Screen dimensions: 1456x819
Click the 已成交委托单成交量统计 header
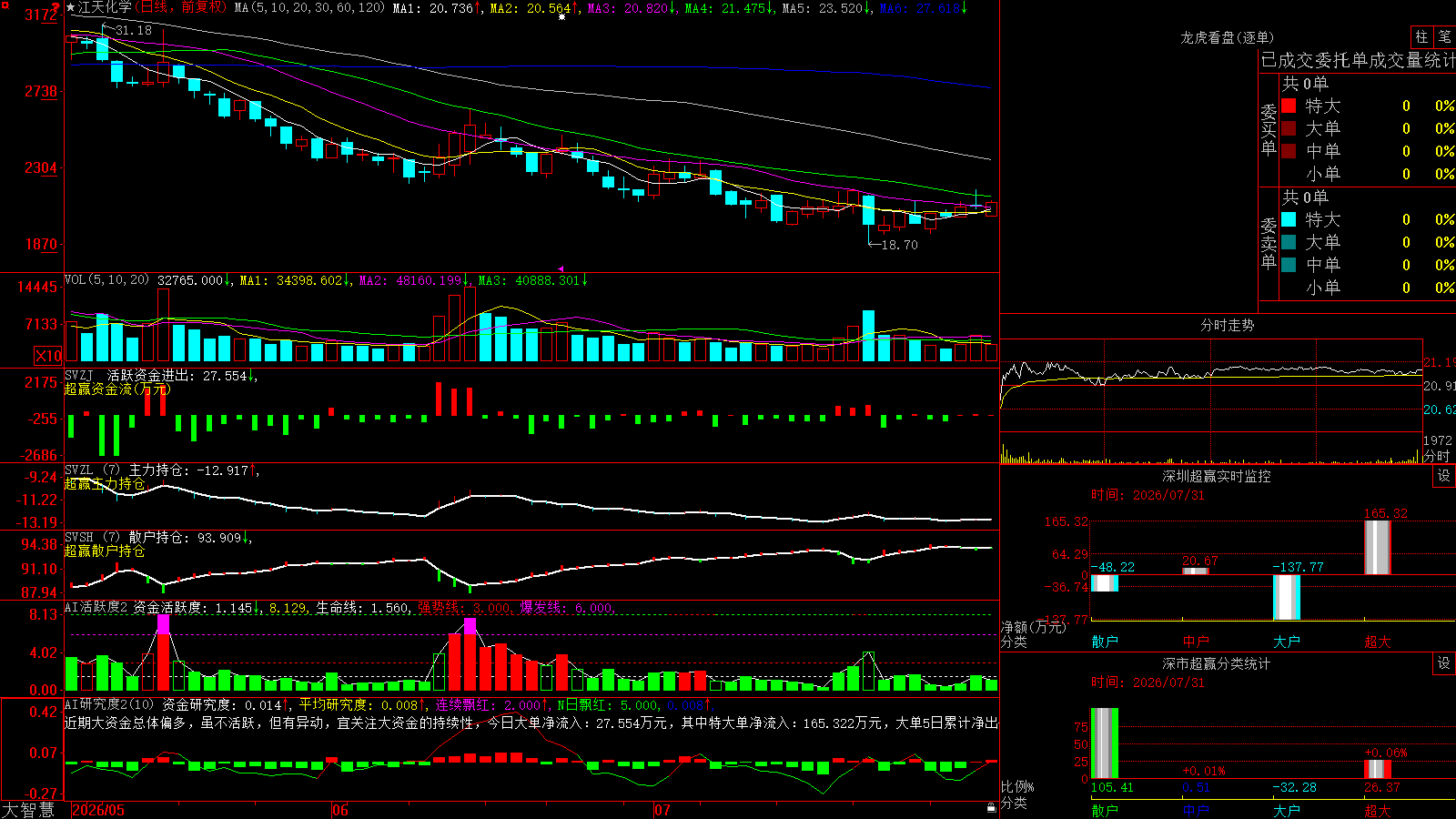pos(1358,61)
